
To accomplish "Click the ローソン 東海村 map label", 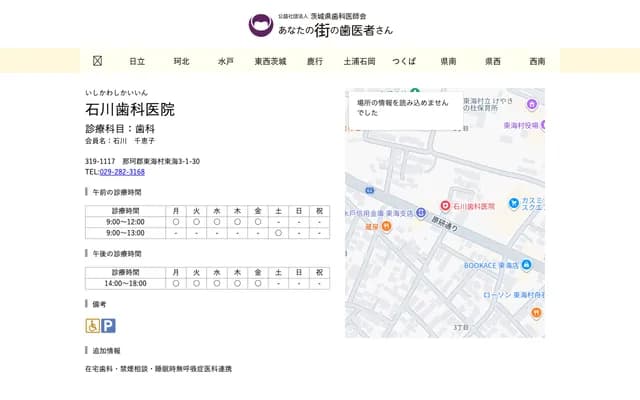I will 514,295.
